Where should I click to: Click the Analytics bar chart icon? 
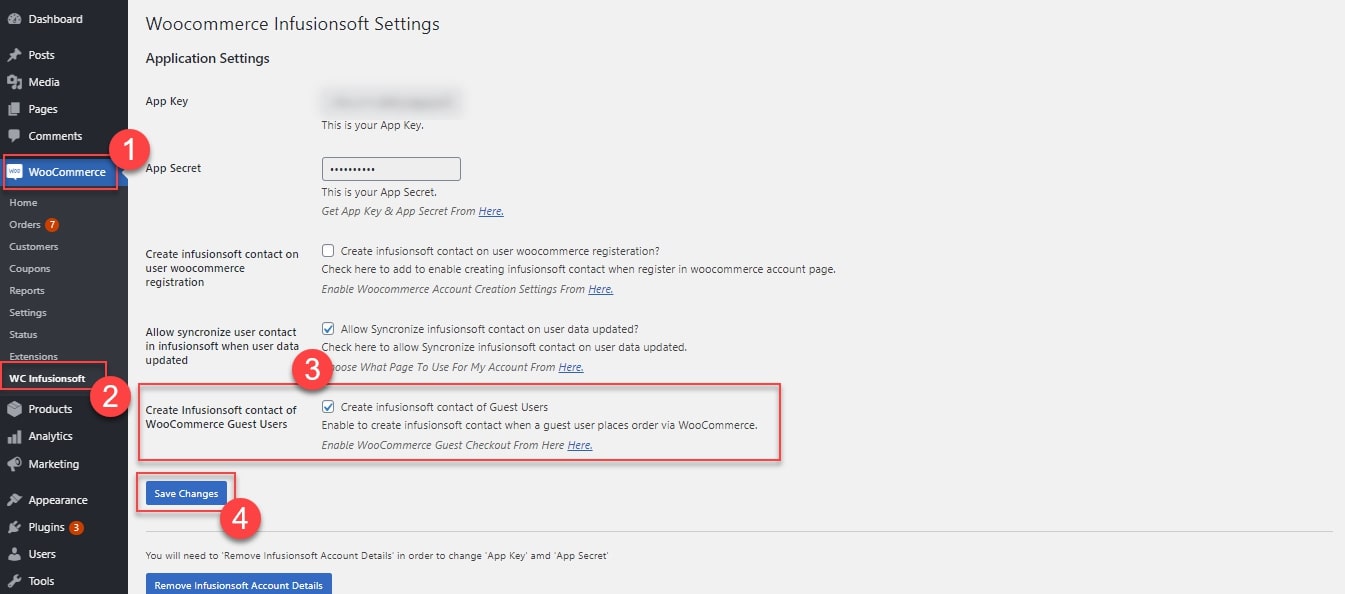click(x=14, y=436)
